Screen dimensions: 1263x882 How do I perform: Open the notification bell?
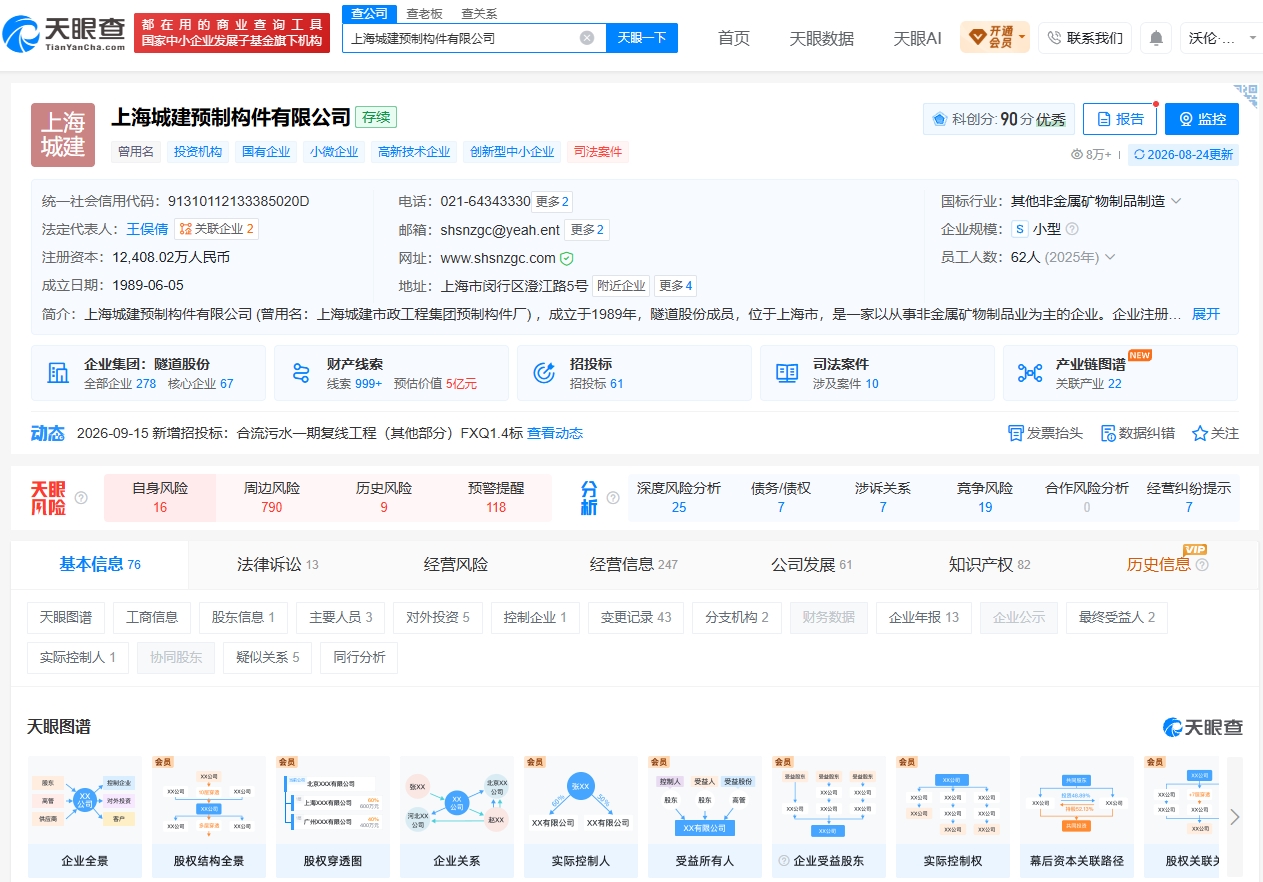pyautogui.click(x=1156, y=38)
